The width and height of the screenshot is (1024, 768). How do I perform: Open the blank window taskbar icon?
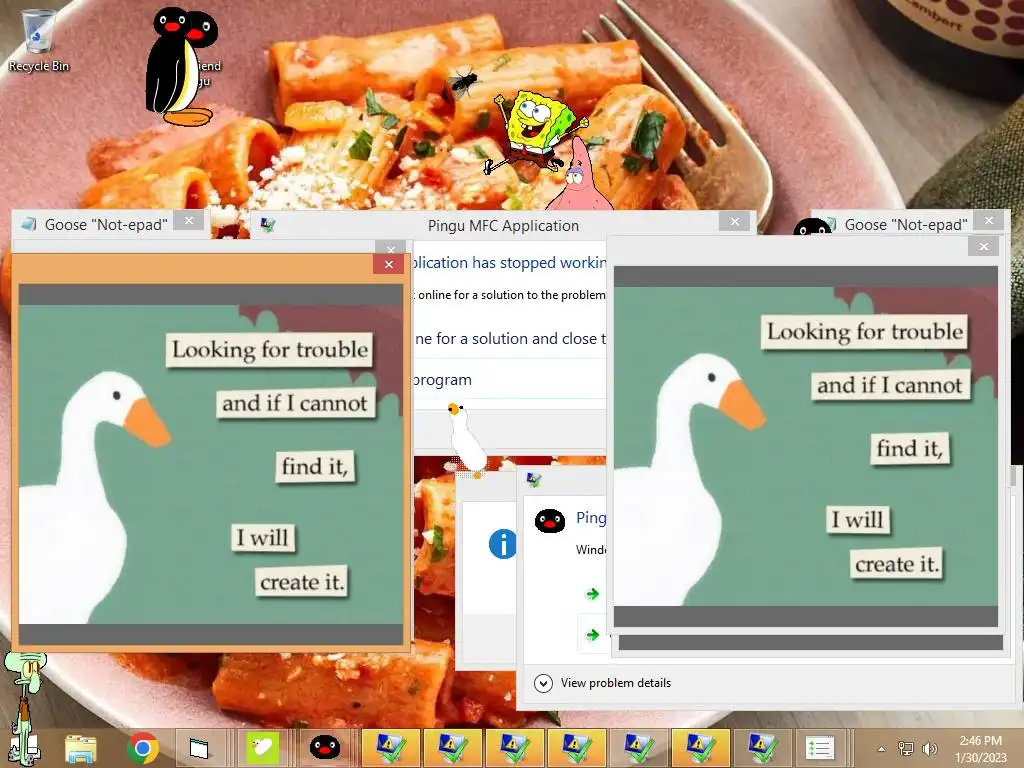click(x=199, y=748)
